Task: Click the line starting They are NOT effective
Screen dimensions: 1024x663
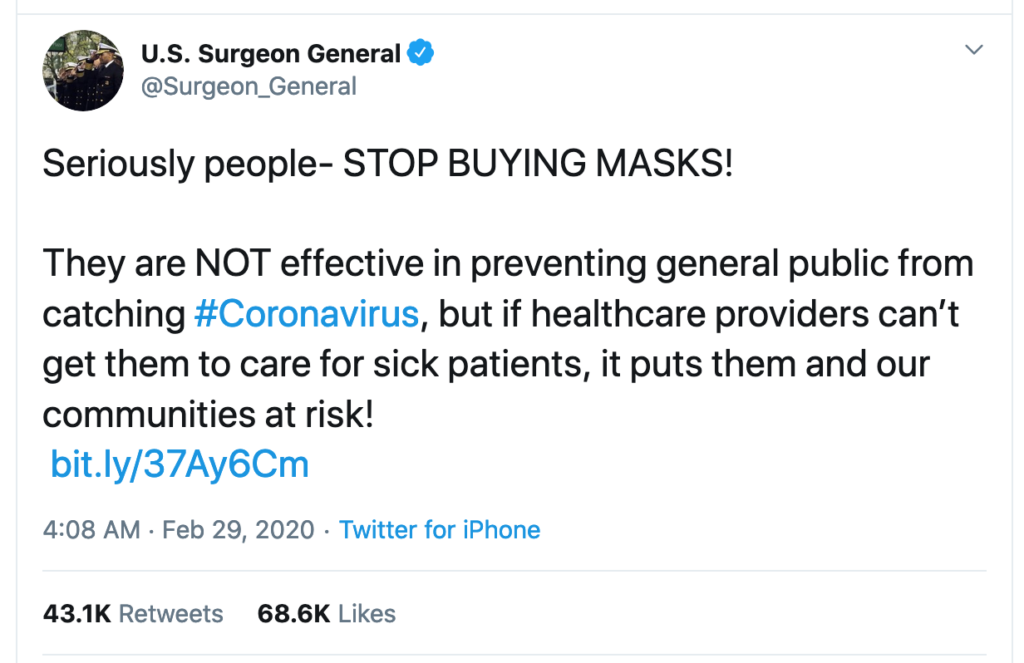Action: tap(508, 264)
